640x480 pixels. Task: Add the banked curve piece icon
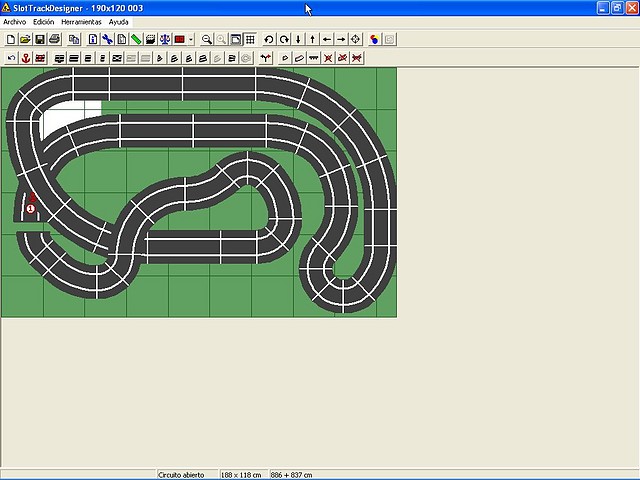(231, 58)
